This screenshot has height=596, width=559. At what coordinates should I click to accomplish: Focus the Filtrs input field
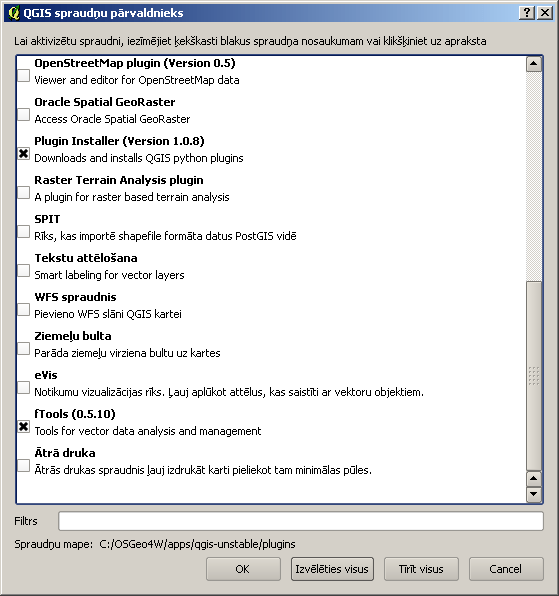coord(301,521)
